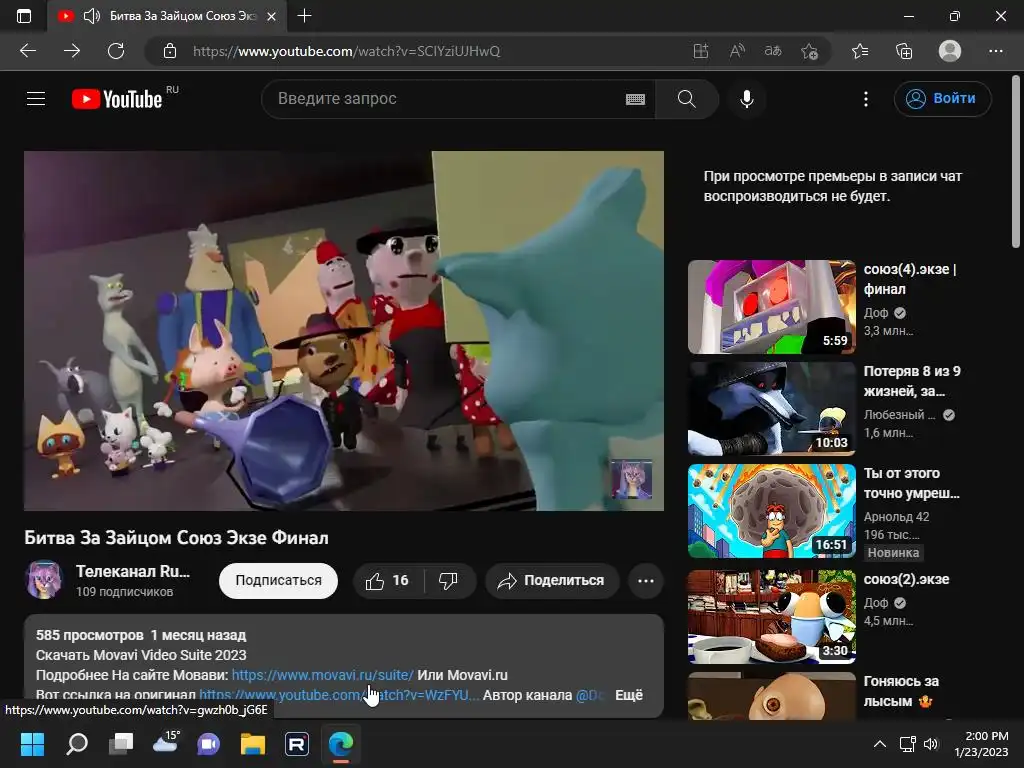The image size is (1024, 768).
Task: Click the search magnifier button
Action: click(x=686, y=99)
